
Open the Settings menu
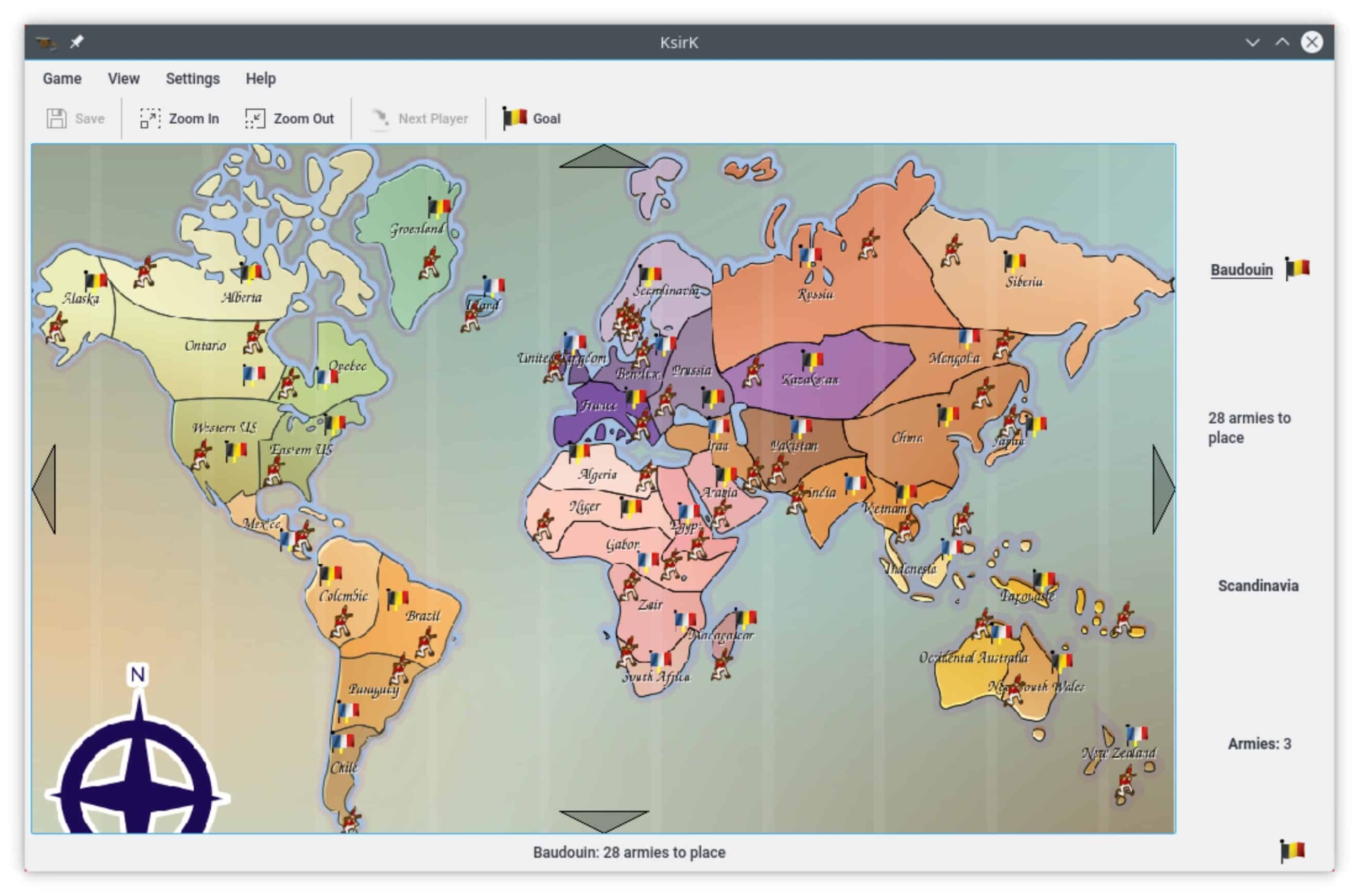193,78
